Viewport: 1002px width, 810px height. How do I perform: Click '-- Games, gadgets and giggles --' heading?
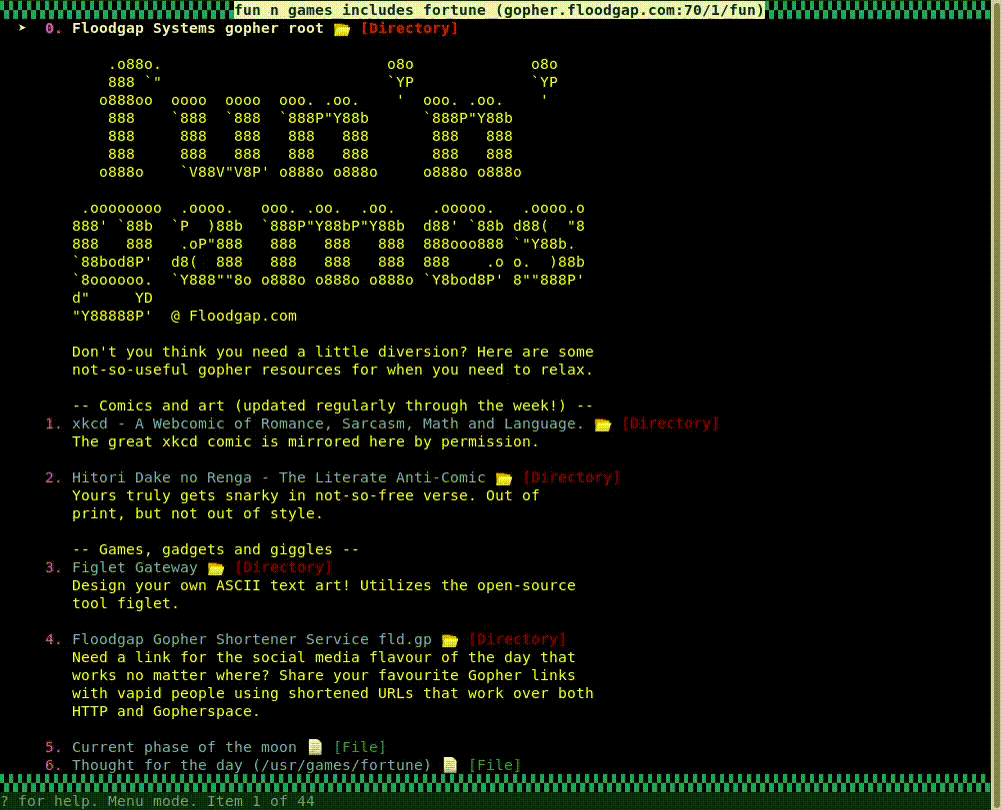coord(215,549)
